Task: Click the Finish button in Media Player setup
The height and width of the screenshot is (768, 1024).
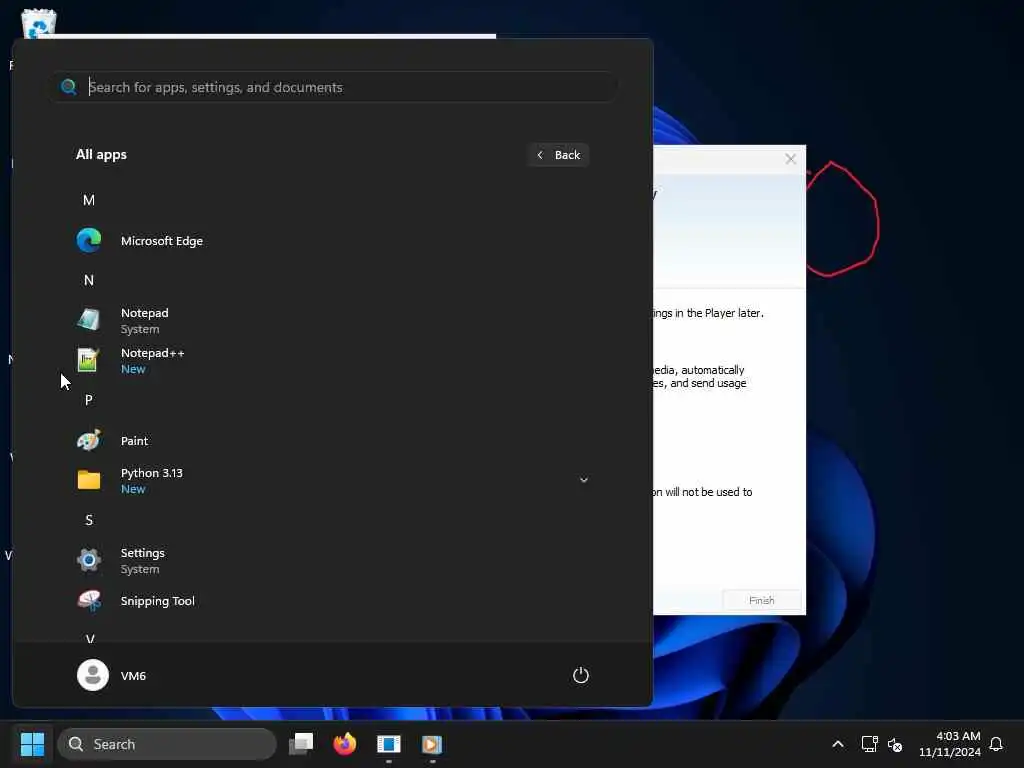Action: coord(761,600)
